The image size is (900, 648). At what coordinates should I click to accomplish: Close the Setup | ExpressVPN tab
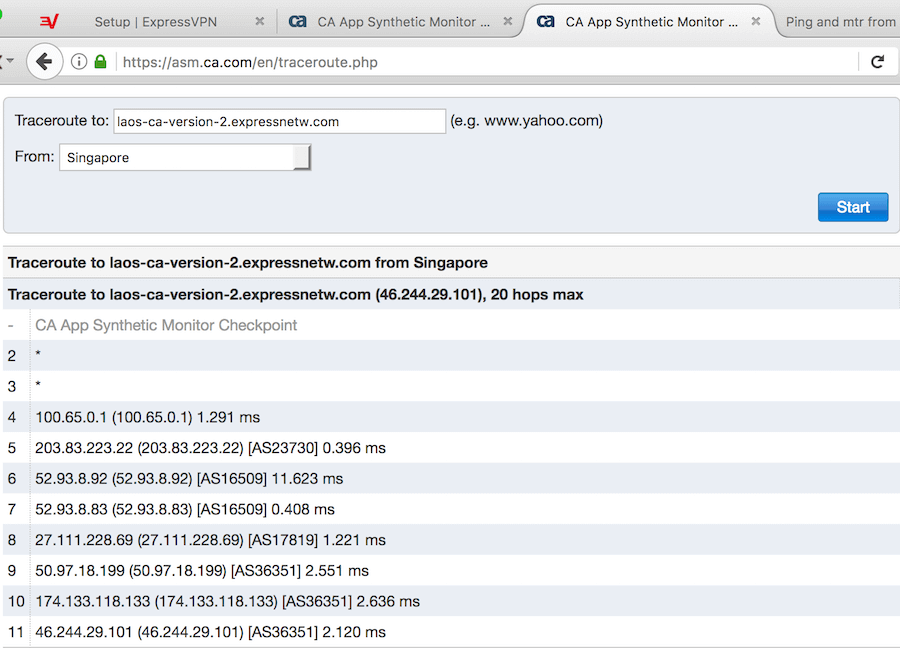tap(259, 21)
